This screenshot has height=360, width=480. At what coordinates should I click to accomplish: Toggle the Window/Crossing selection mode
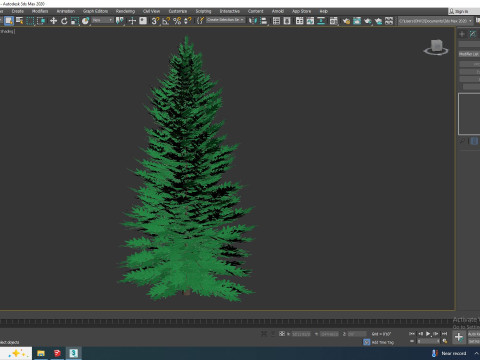pos(41,21)
